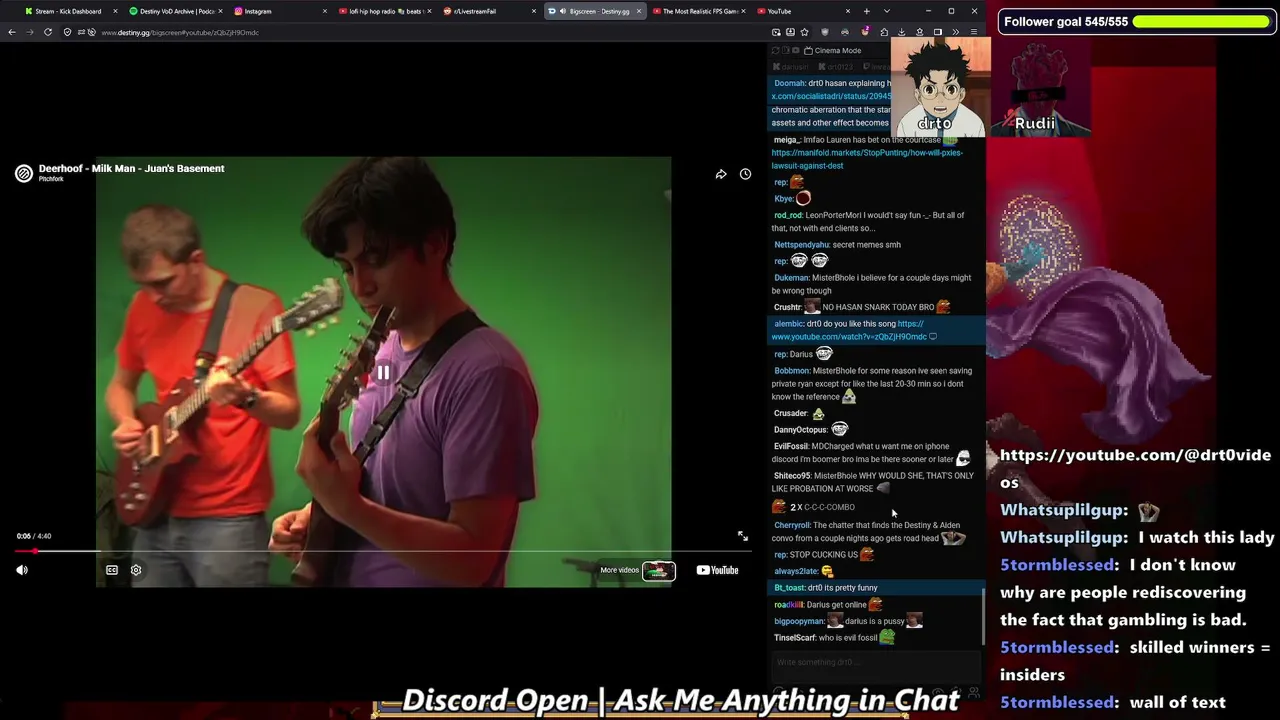This screenshot has width=1280, height=720.
Task: Enter fullscreen on the embedded video
Action: point(743,536)
